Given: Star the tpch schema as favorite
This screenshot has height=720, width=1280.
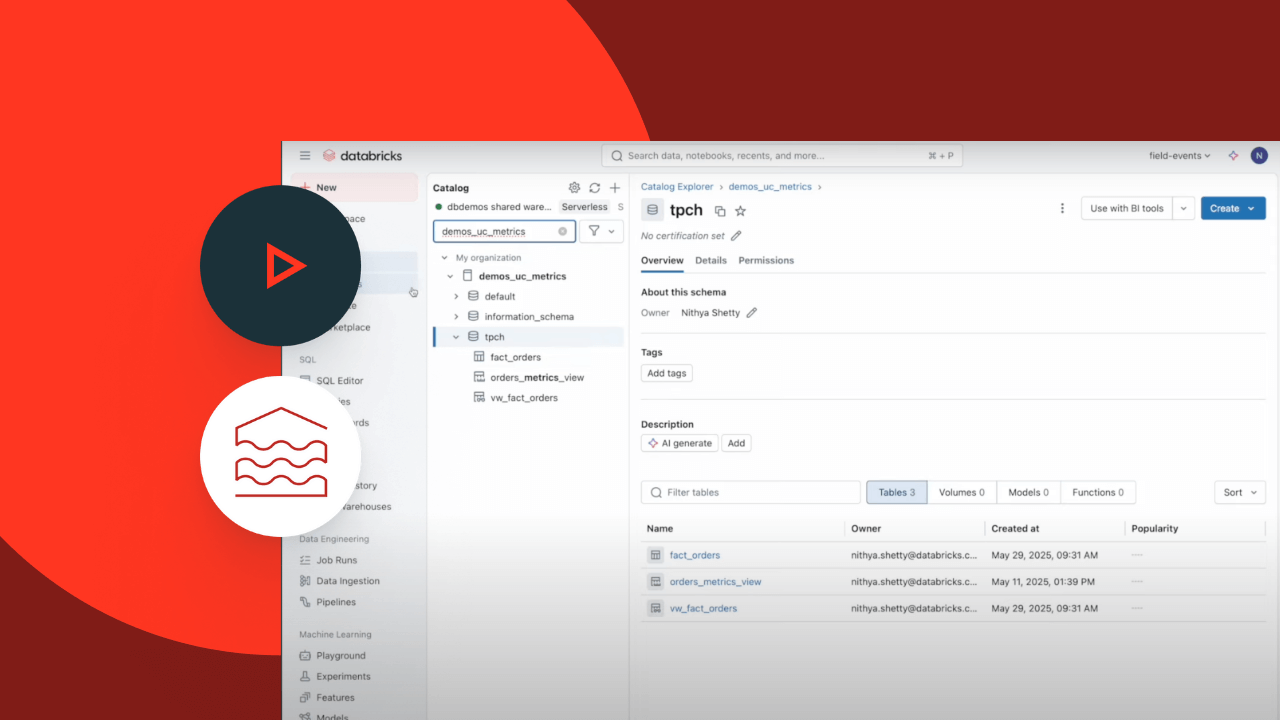Looking at the screenshot, I should (x=741, y=211).
